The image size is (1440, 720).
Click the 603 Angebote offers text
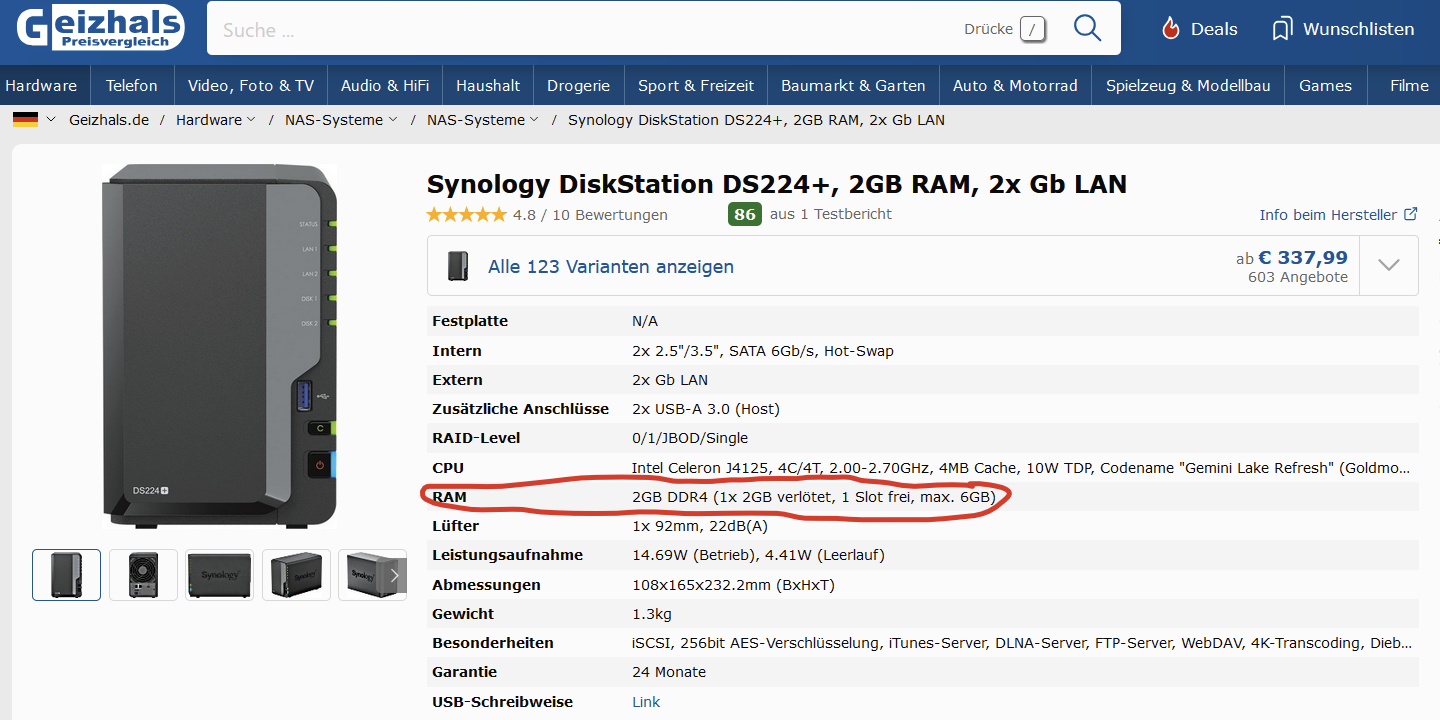click(x=1298, y=277)
